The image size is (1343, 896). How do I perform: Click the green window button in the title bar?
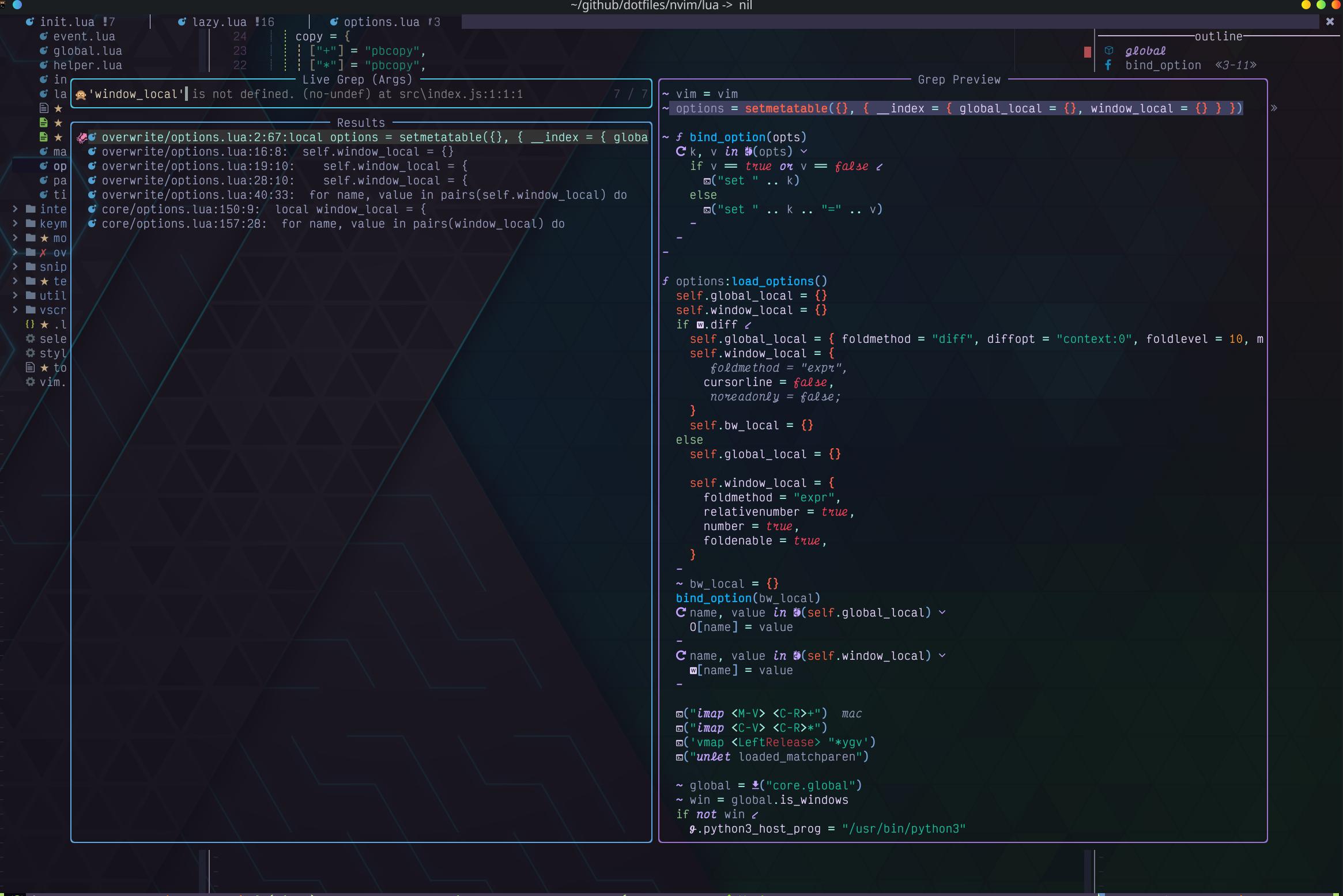(x=1321, y=5)
